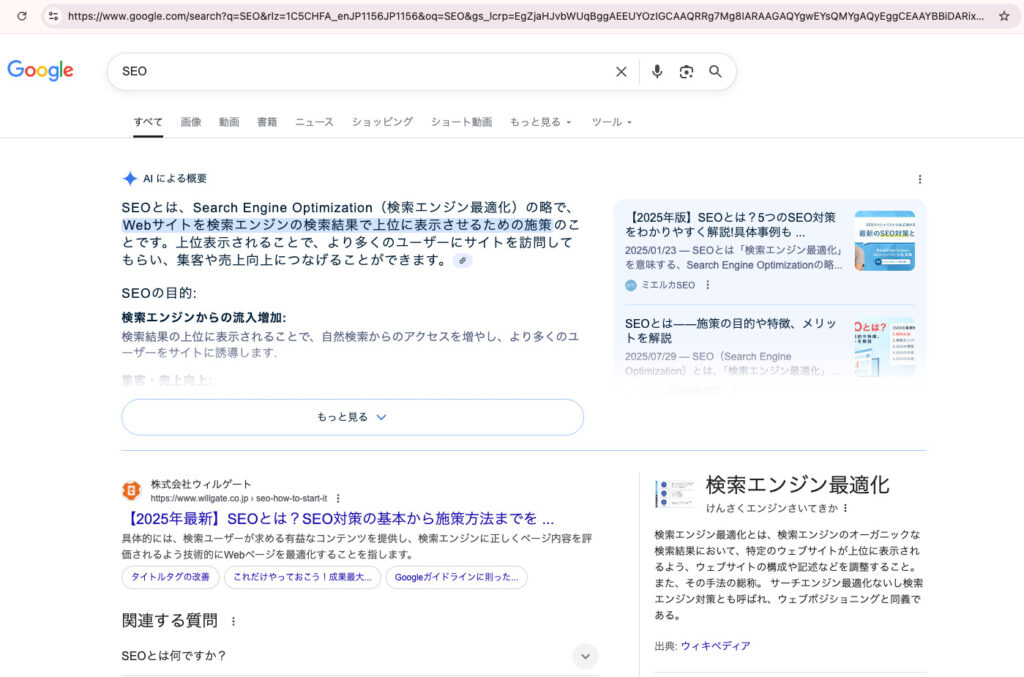Open the 【2025年最新】SEOとは？ result title
The width and height of the screenshot is (1024, 677).
tap(338, 519)
